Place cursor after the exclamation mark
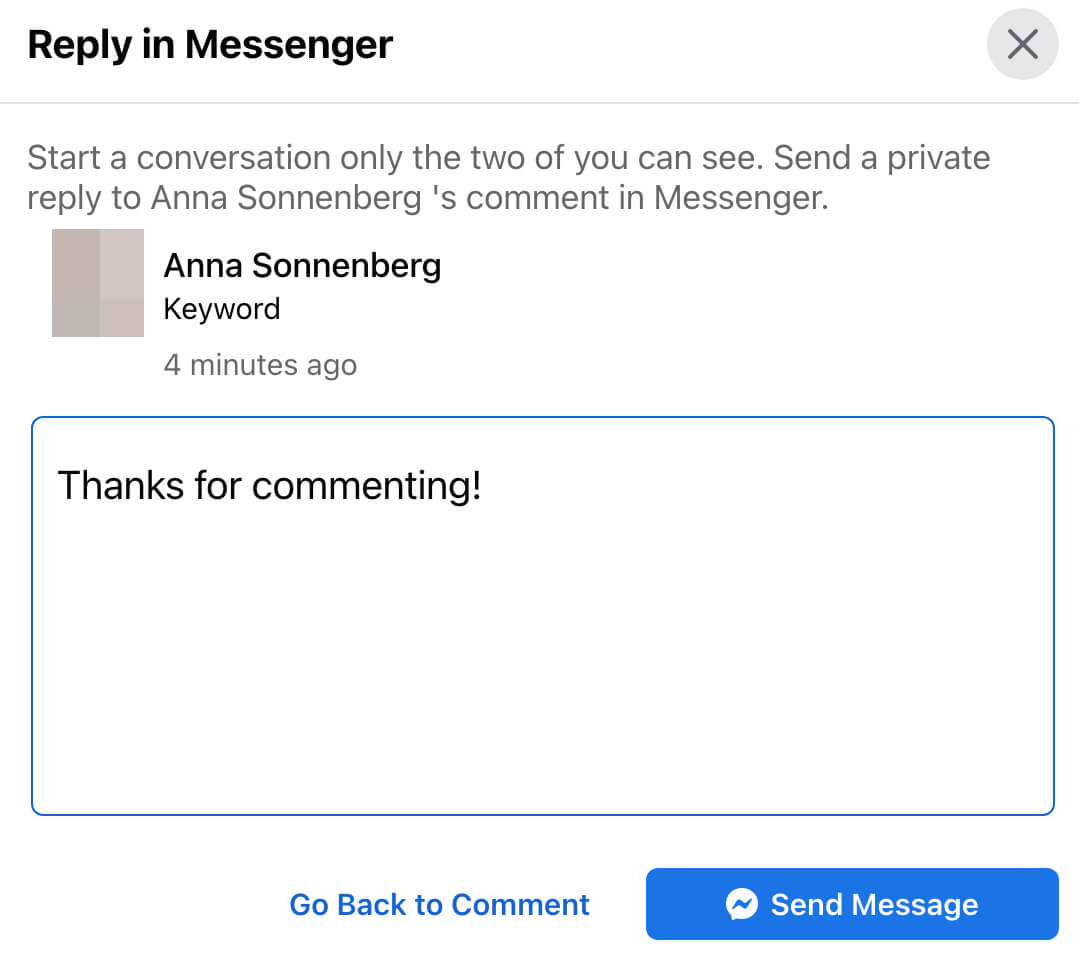Viewport: 1079px width, 963px height. [x=484, y=486]
